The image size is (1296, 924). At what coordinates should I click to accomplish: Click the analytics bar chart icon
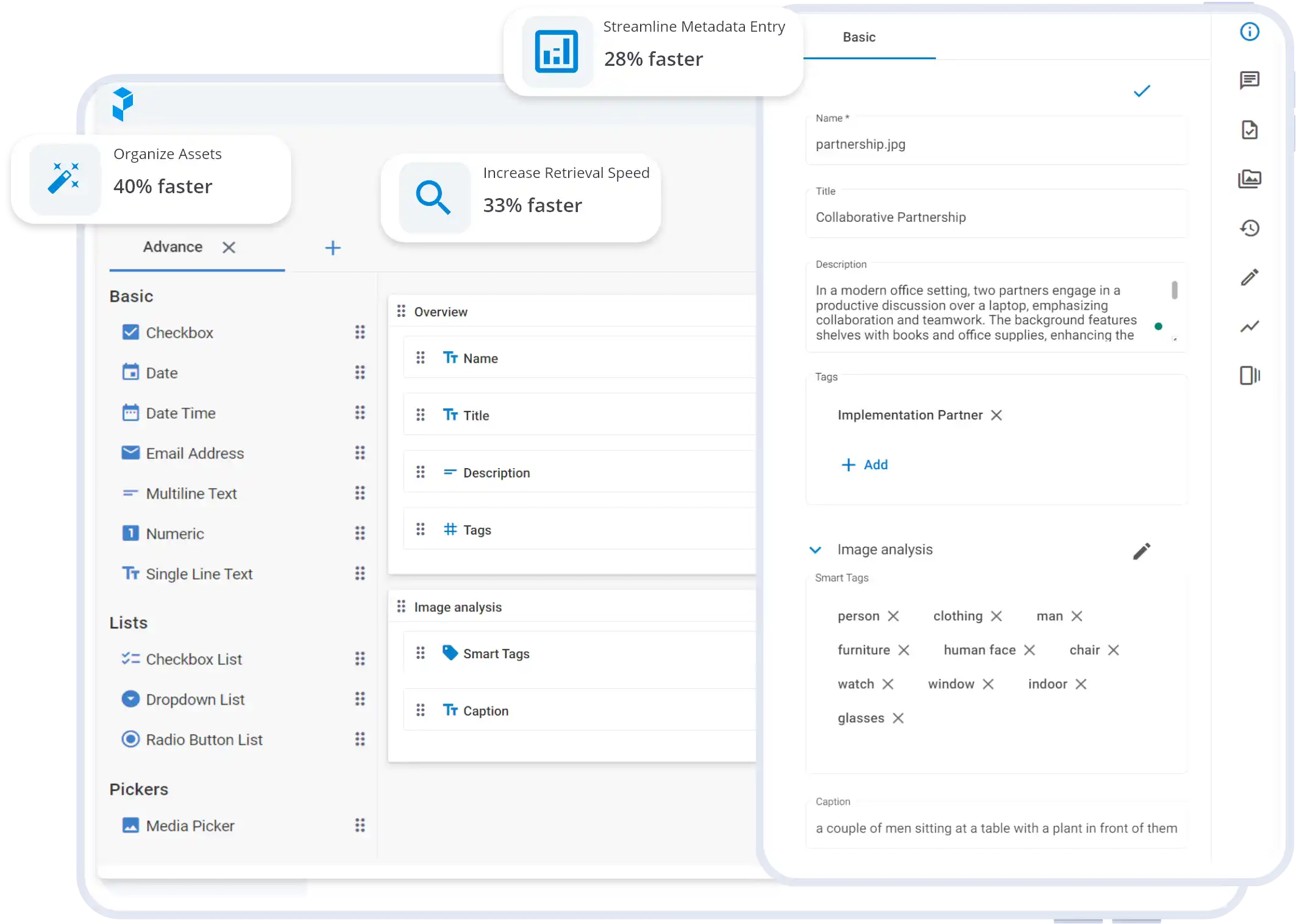[x=557, y=50]
